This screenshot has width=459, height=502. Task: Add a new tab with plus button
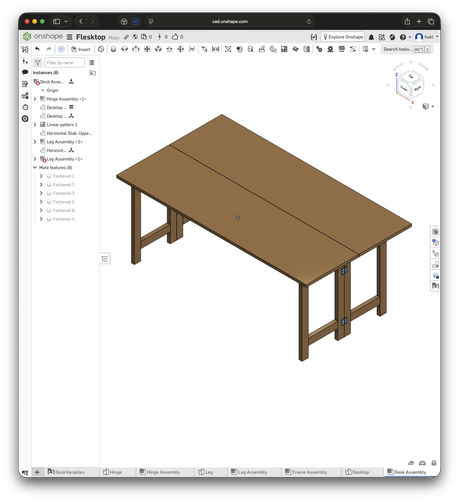click(x=37, y=472)
